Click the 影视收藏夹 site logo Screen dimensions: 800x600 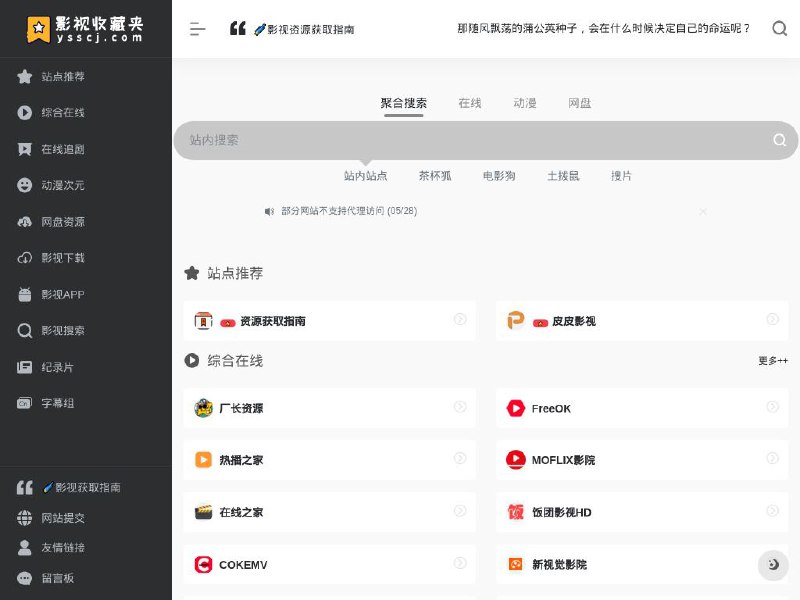point(85,29)
